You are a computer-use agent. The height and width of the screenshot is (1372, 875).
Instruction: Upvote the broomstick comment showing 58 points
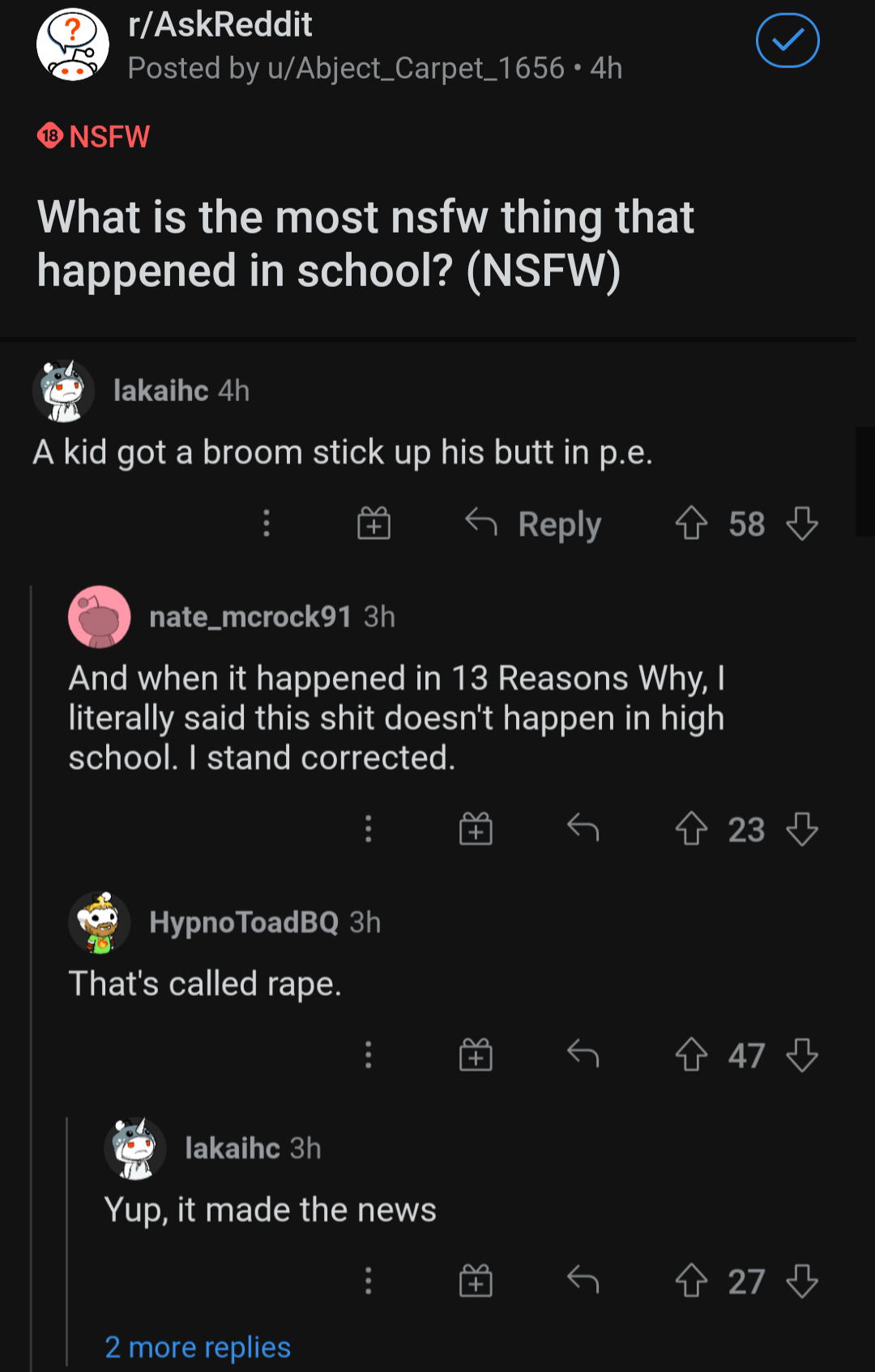click(691, 524)
